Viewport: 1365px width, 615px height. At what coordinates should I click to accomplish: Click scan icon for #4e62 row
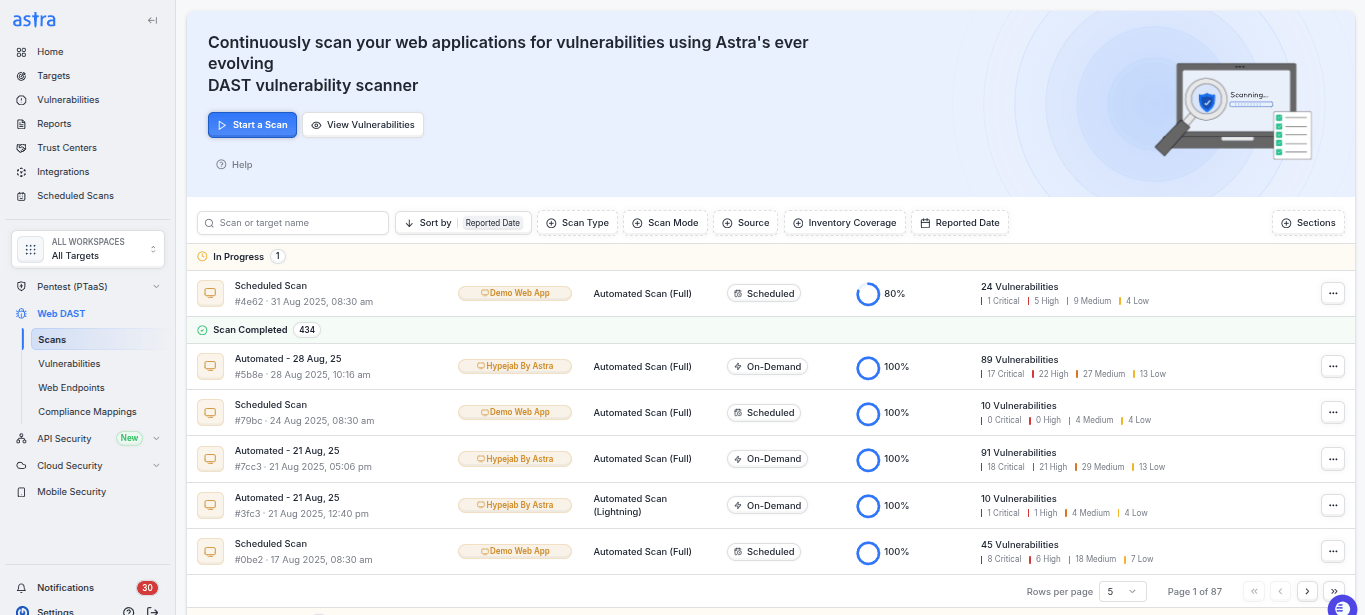point(210,294)
